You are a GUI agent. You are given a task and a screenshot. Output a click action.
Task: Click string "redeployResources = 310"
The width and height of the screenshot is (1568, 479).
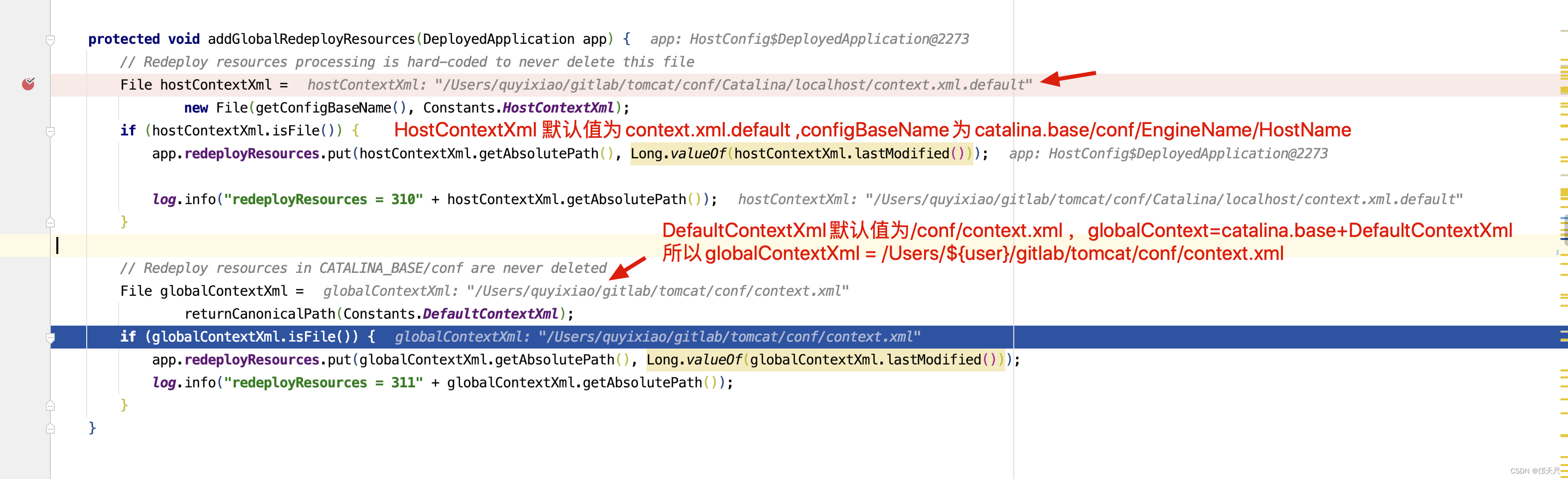(x=323, y=199)
